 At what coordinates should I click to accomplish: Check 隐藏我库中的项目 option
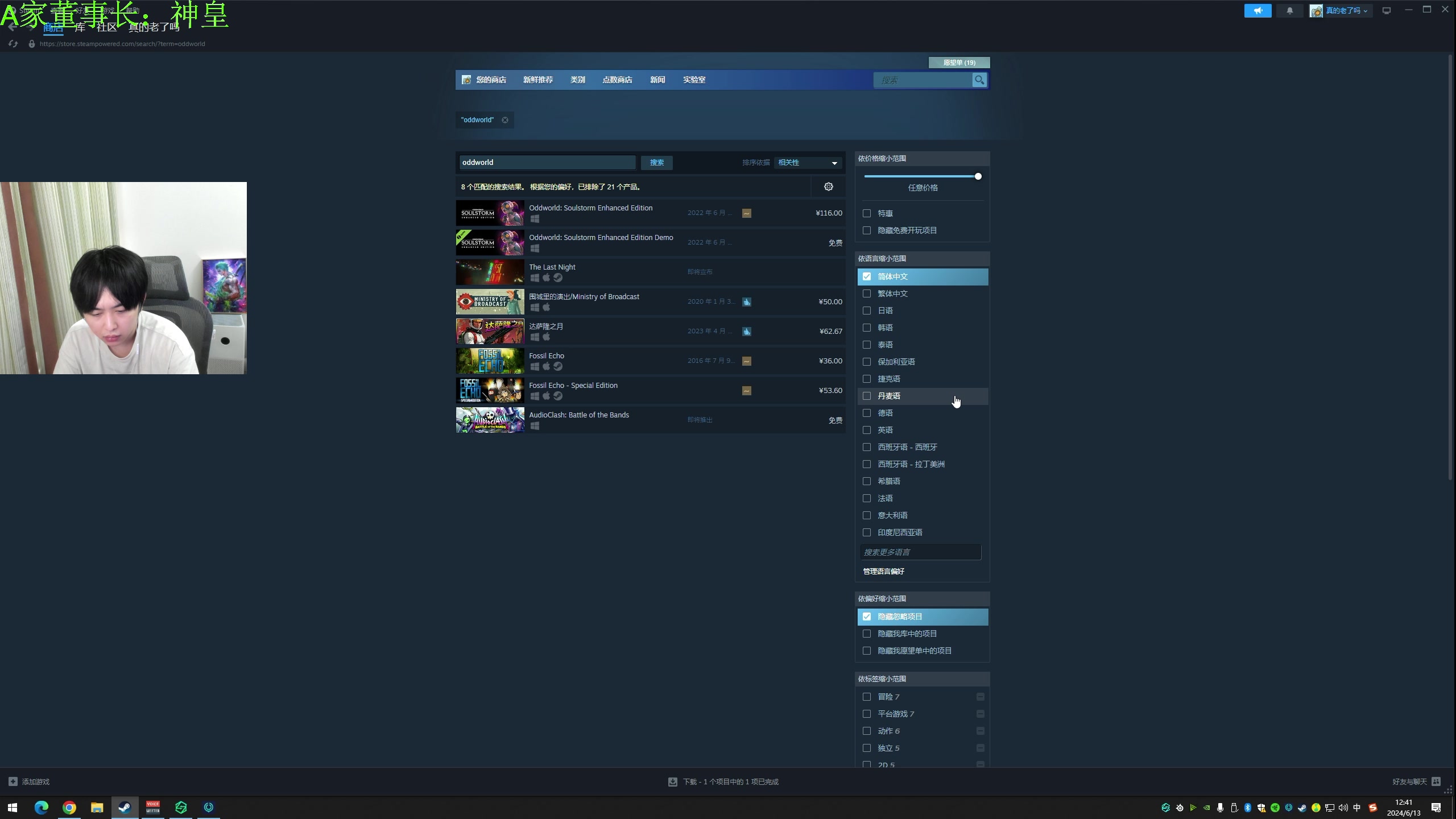pyautogui.click(x=867, y=634)
